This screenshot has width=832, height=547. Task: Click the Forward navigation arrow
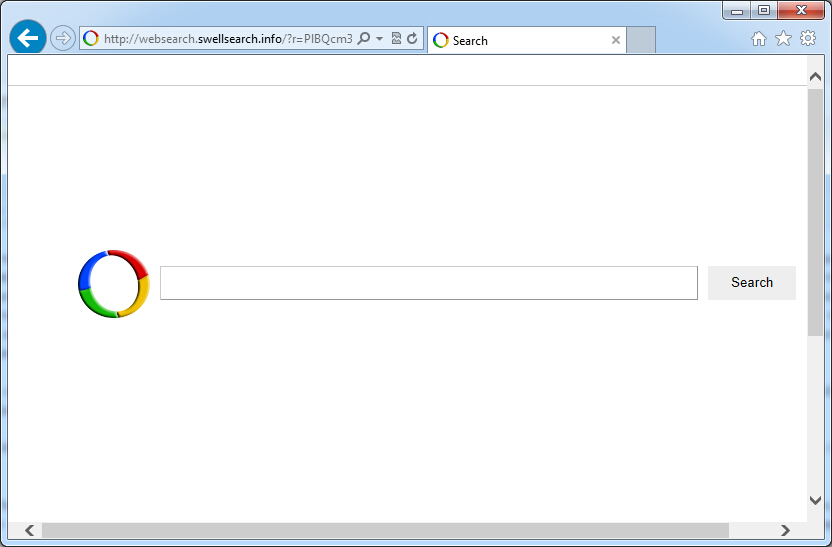click(63, 38)
